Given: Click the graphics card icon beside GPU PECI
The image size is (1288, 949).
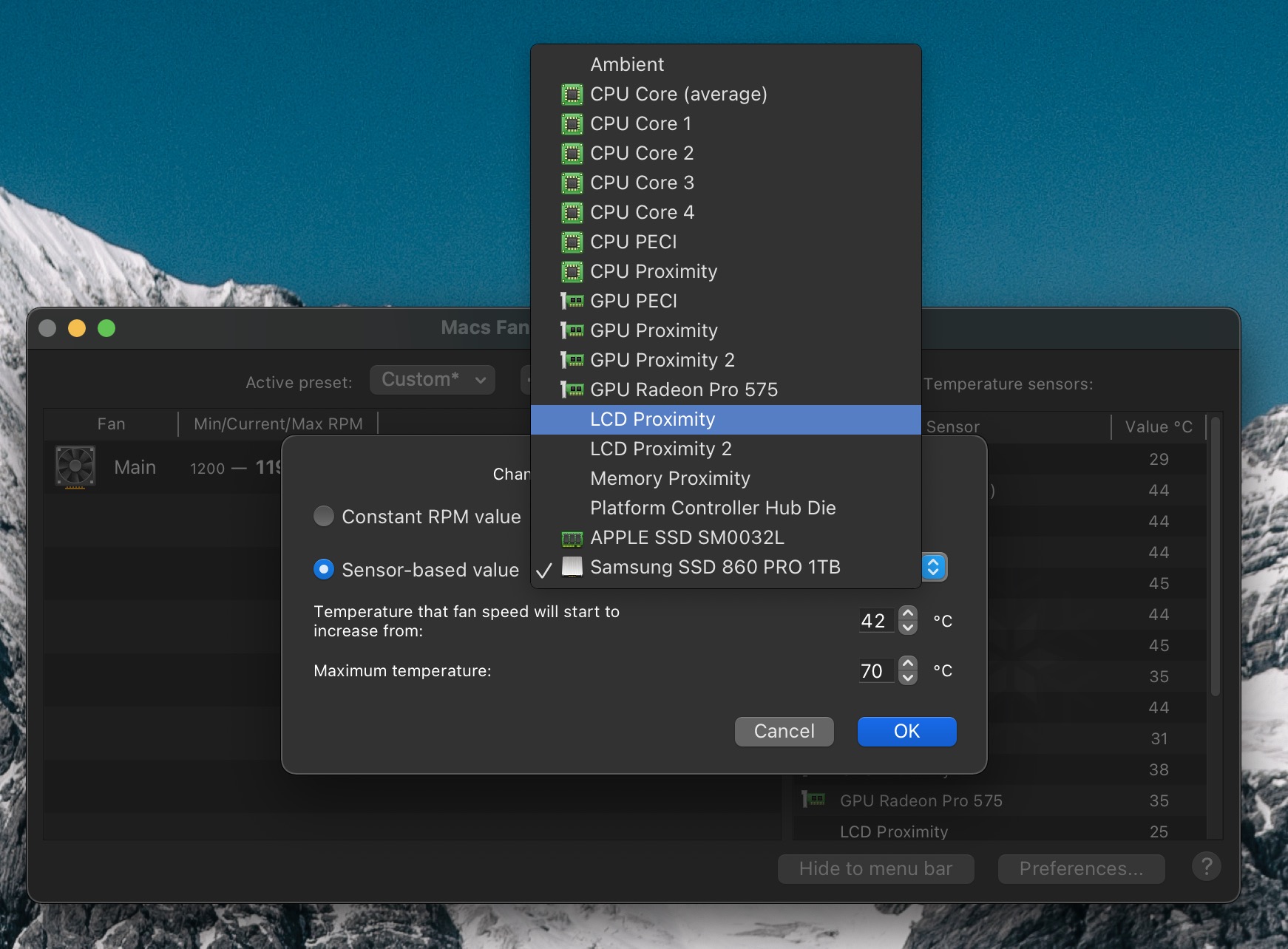Looking at the screenshot, I should click(572, 301).
